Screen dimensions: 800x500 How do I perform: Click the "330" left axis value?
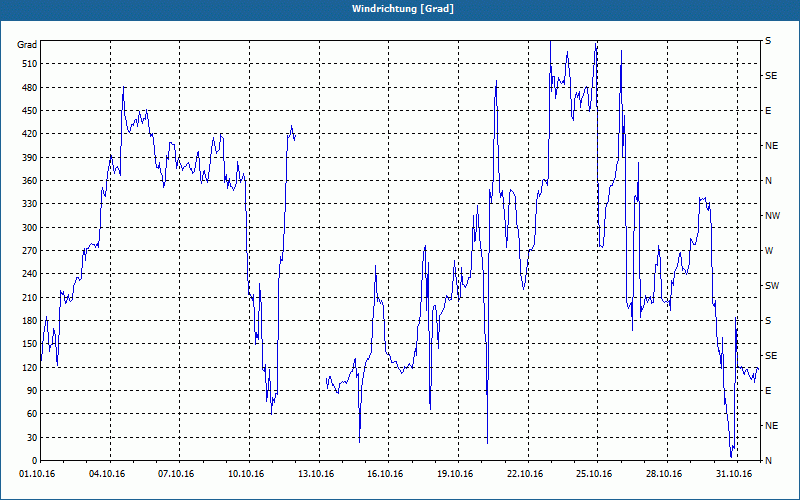pyautogui.click(x=30, y=204)
